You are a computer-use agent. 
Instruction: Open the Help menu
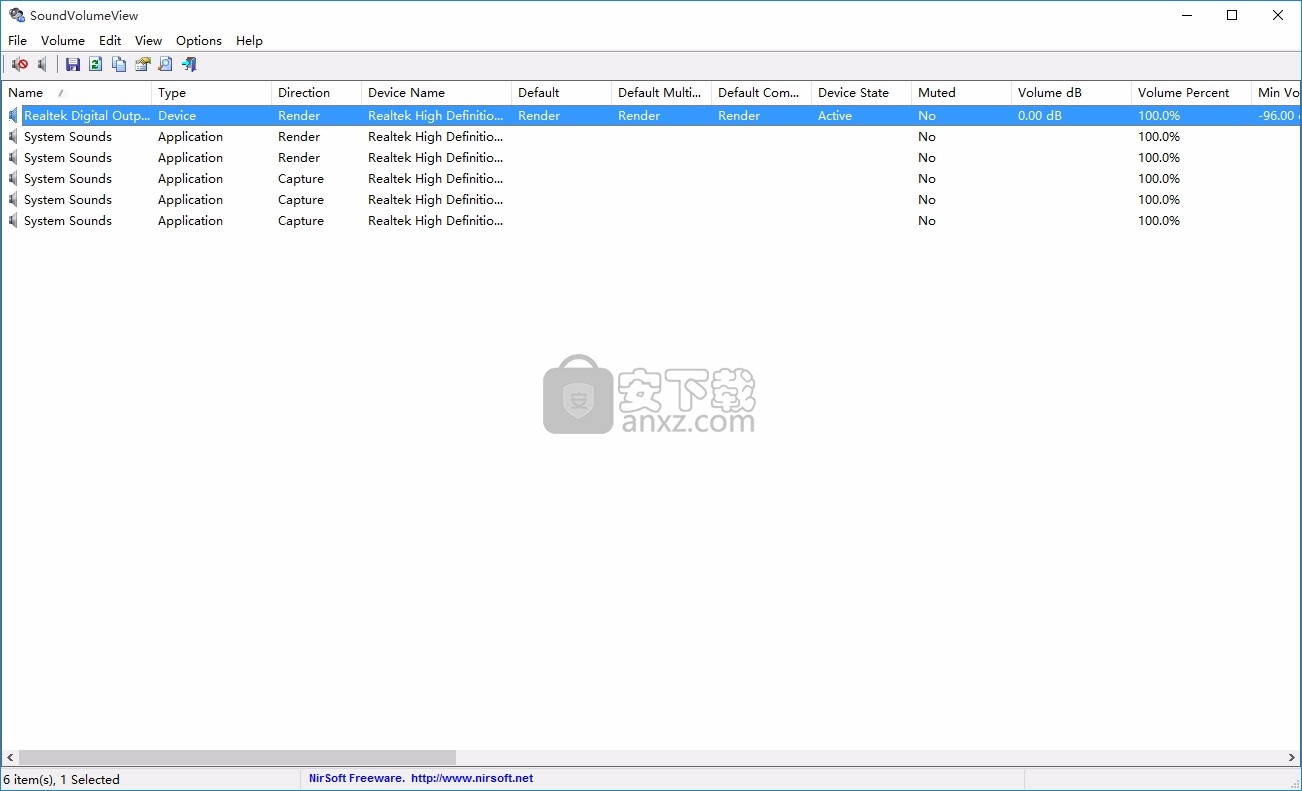point(249,40)
